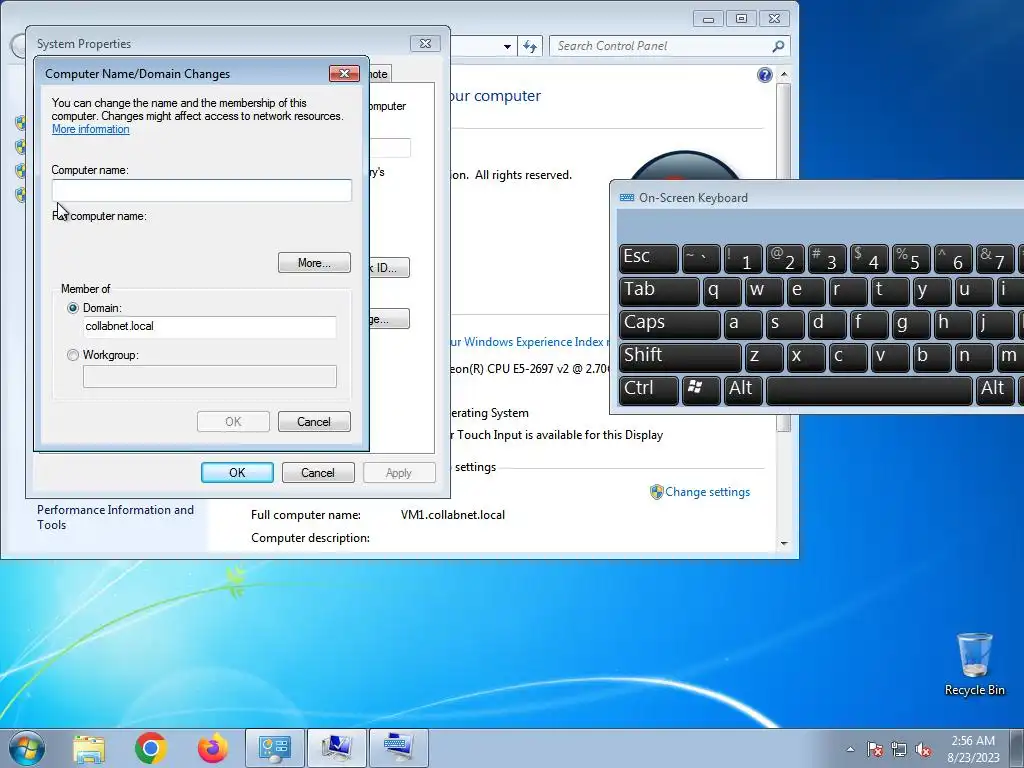Click the Search Control Panel box

(670, 46)
